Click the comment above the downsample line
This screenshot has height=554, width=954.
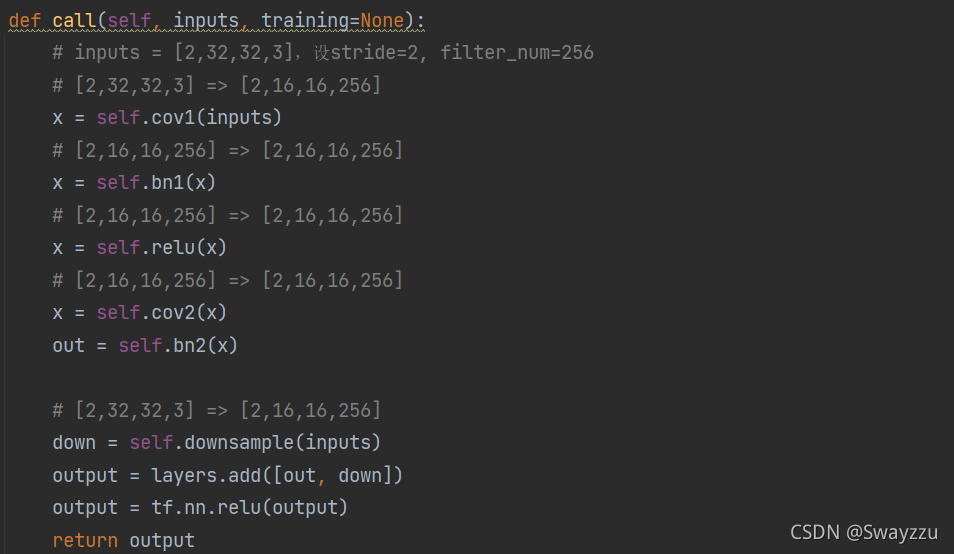point(217,410)
